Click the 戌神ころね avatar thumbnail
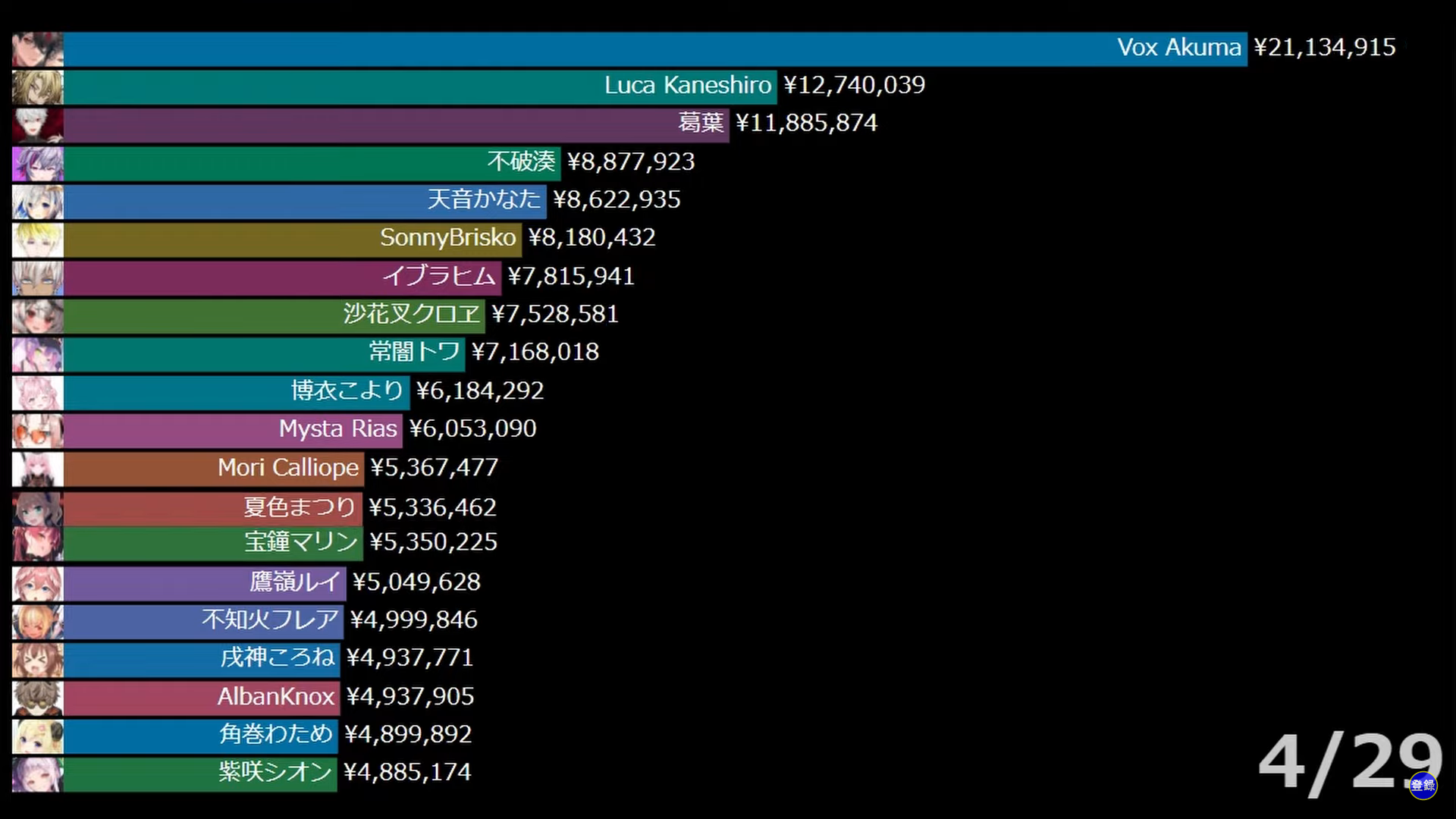The image size is (1456, 819). pyautogui.click(x=37, y=660)
